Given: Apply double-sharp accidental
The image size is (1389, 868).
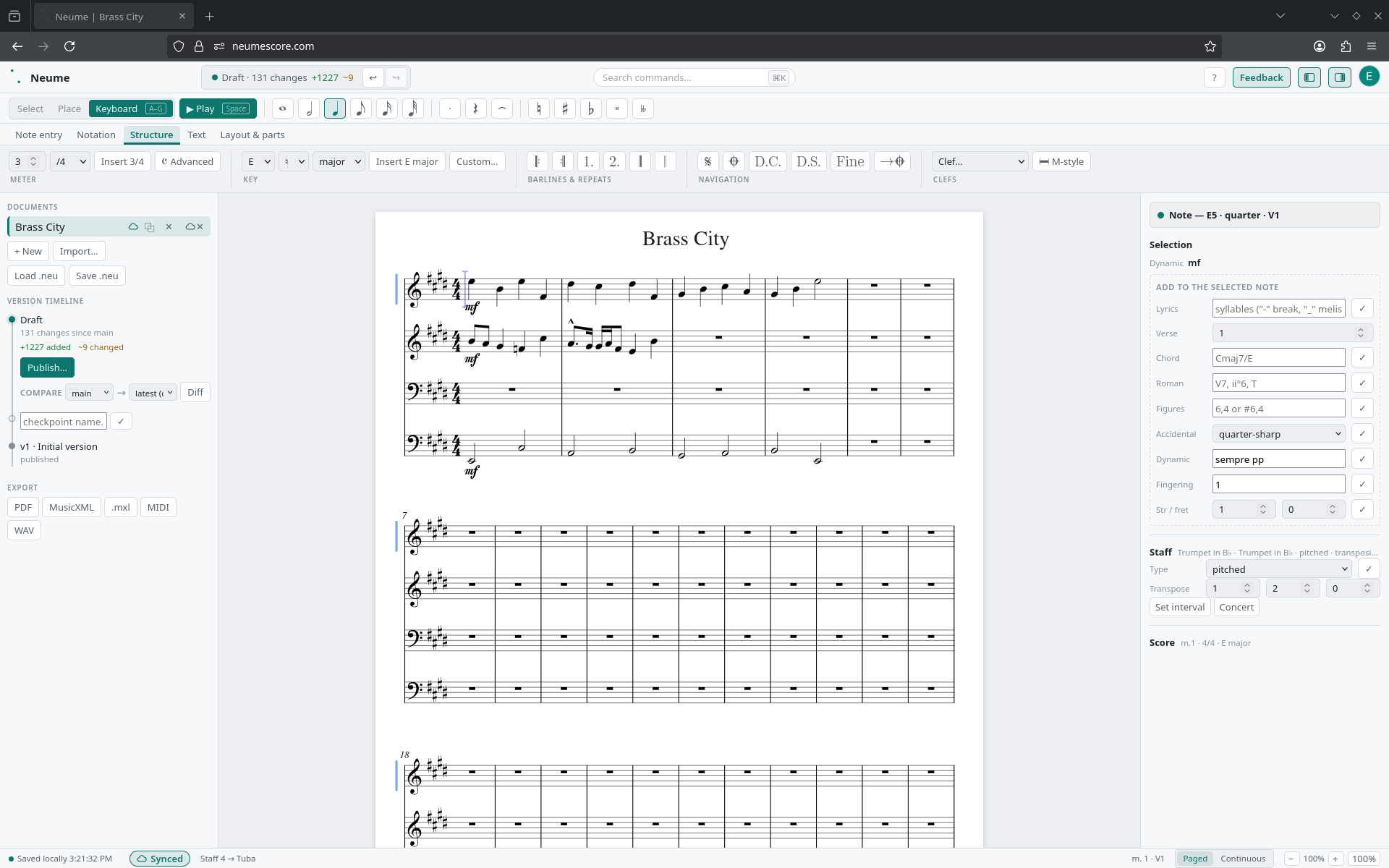Looking at the screenshot, I should point(617,109).
